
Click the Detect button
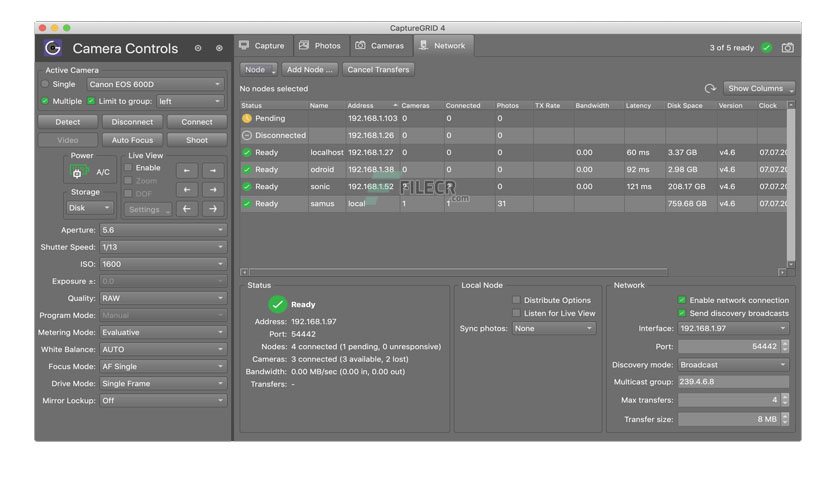[x=68, y=122]
